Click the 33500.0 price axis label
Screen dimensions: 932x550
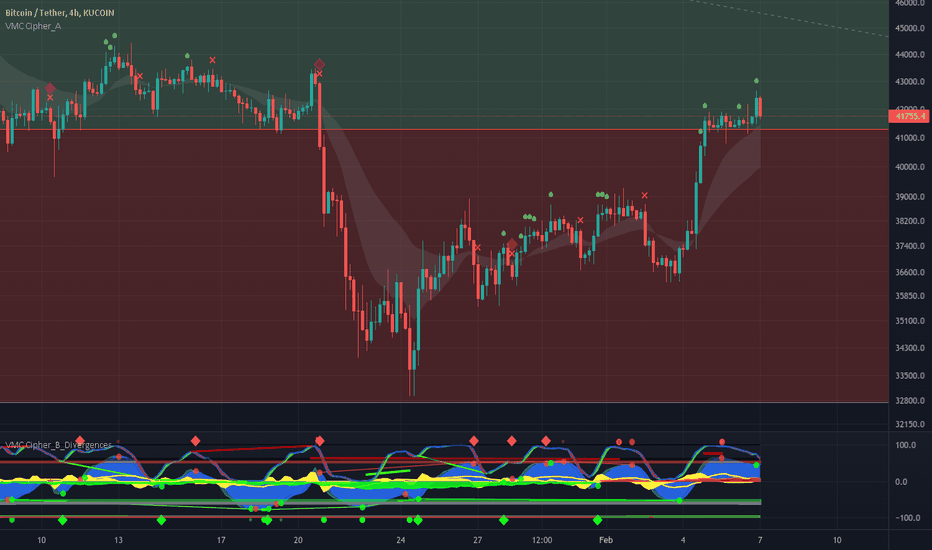tap(909, 376)
